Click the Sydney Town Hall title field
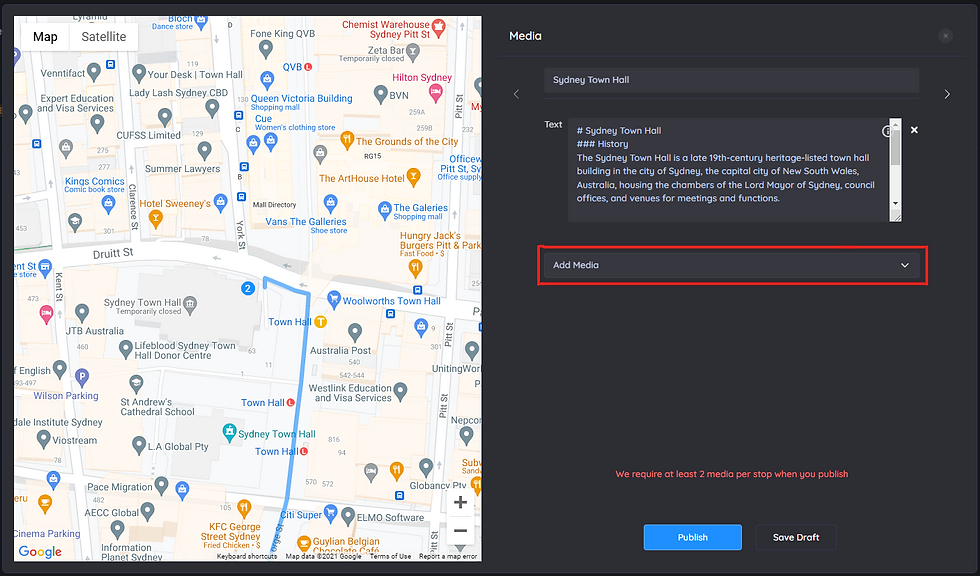 pyautogui.click(x=731, y=80)
